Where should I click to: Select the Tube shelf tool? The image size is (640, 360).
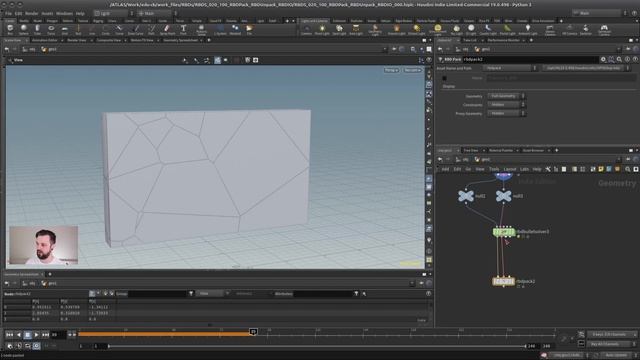click(37, 29)
